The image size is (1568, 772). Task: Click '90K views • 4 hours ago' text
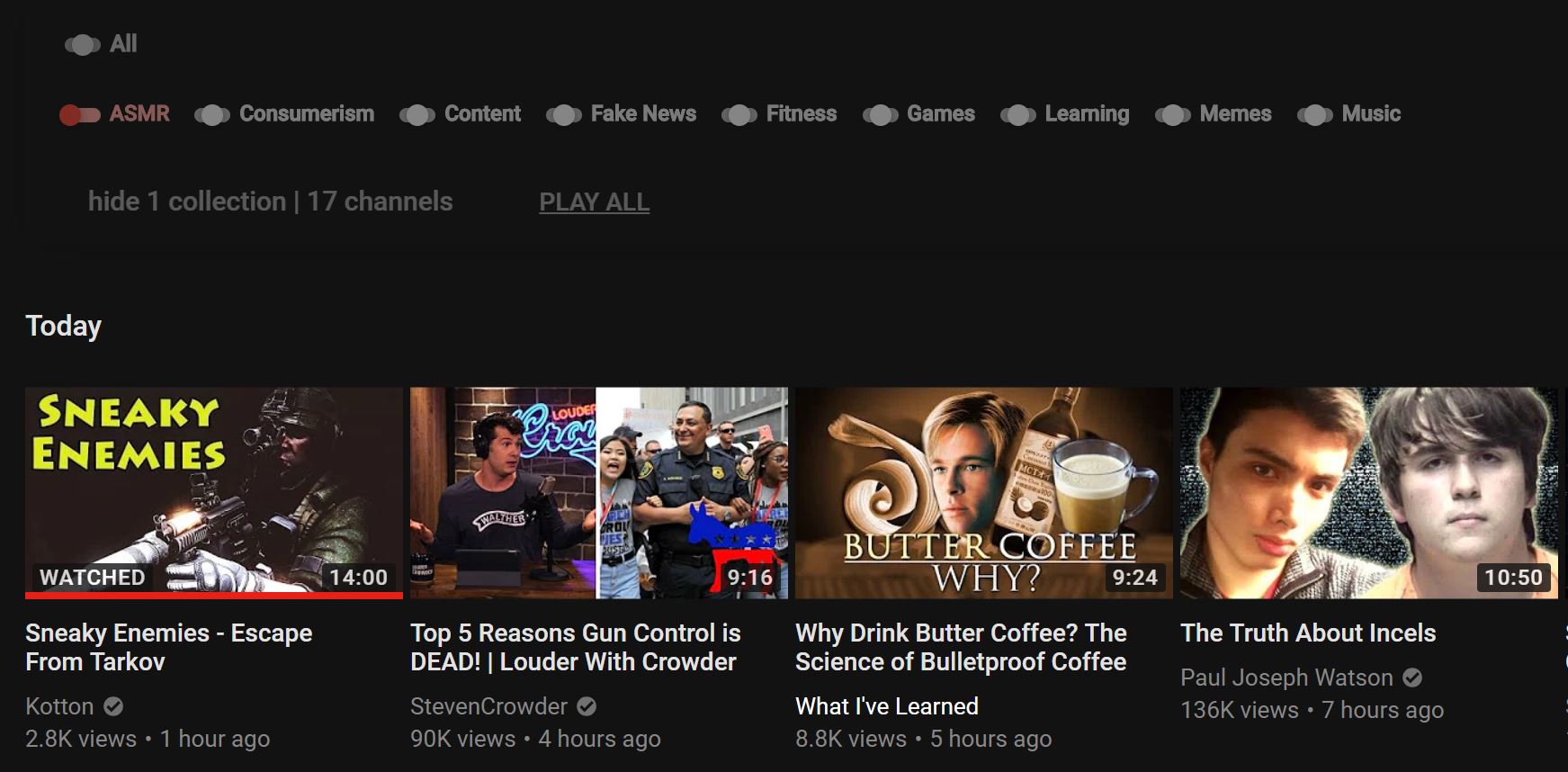click(x=535, y=739)
